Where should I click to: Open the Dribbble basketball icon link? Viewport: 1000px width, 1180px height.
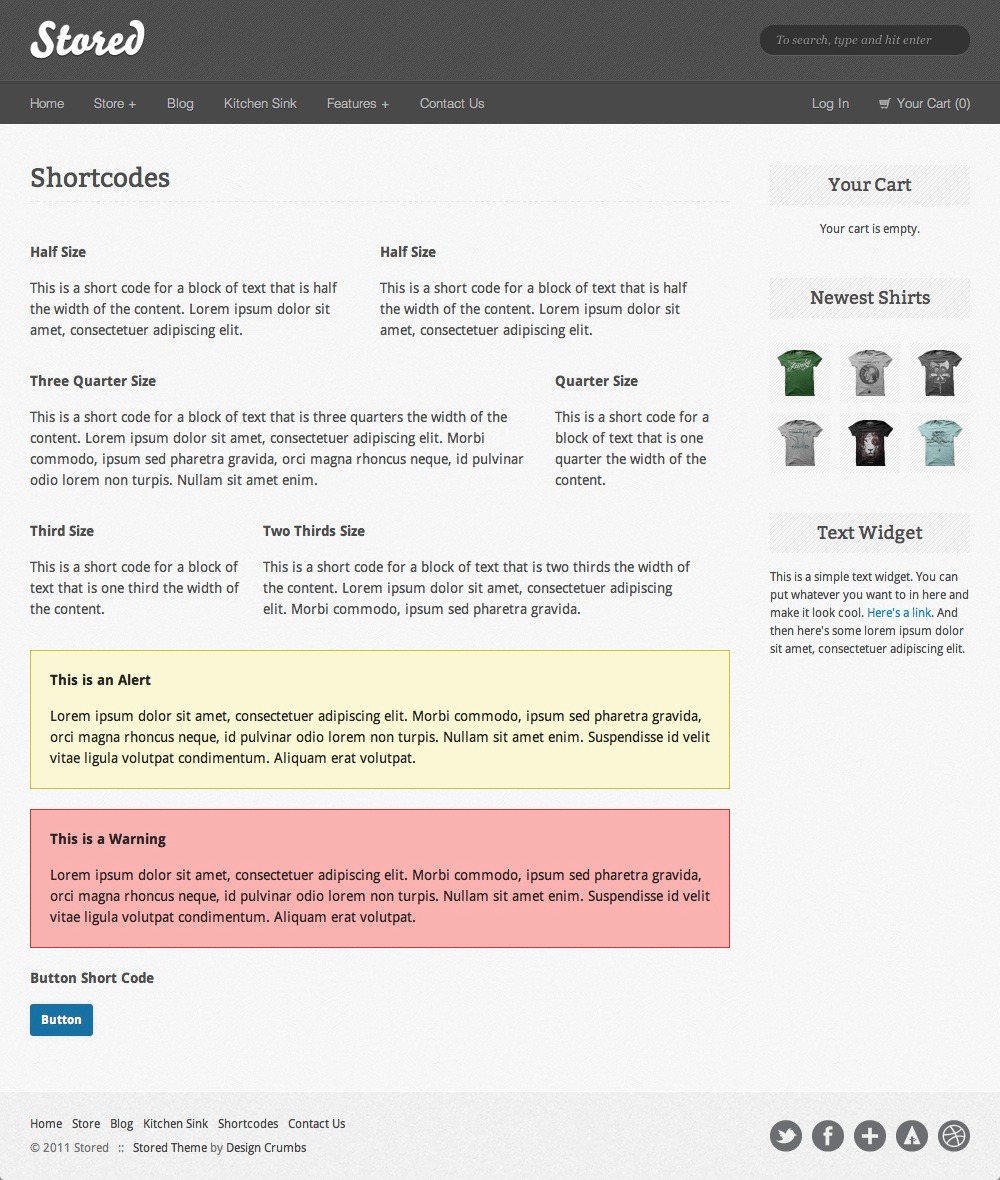point(954,1136)
